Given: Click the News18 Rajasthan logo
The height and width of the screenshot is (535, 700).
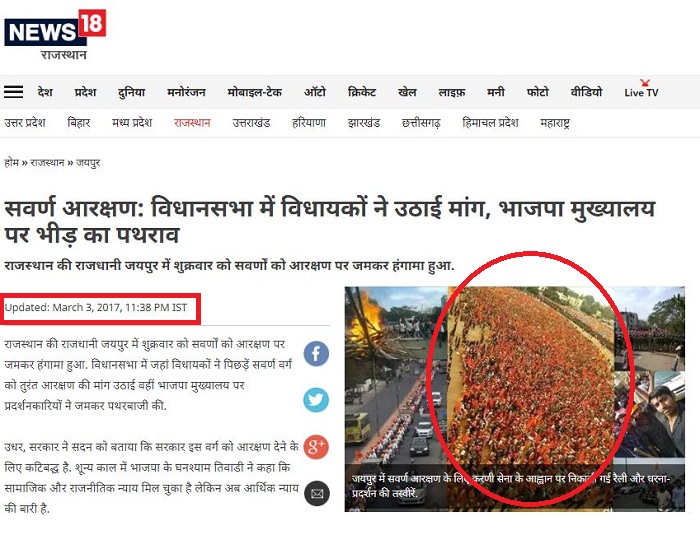Looking at the screenshot, I should click(x=55, y=35).
